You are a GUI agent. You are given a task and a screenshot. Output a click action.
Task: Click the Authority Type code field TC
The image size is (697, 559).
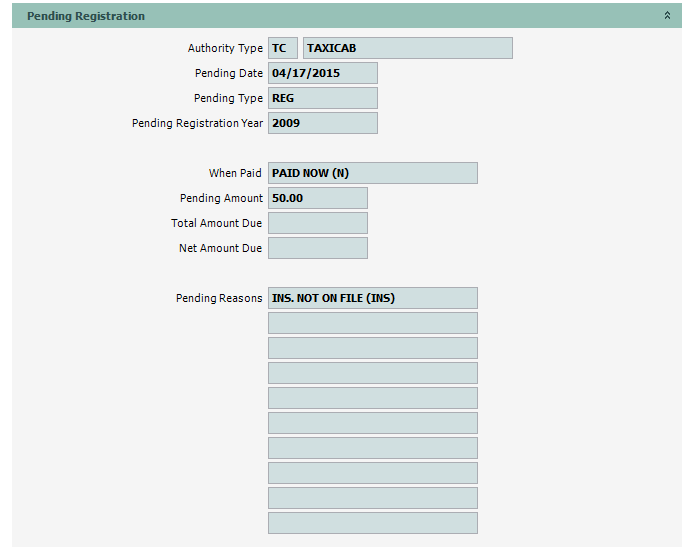283,48
